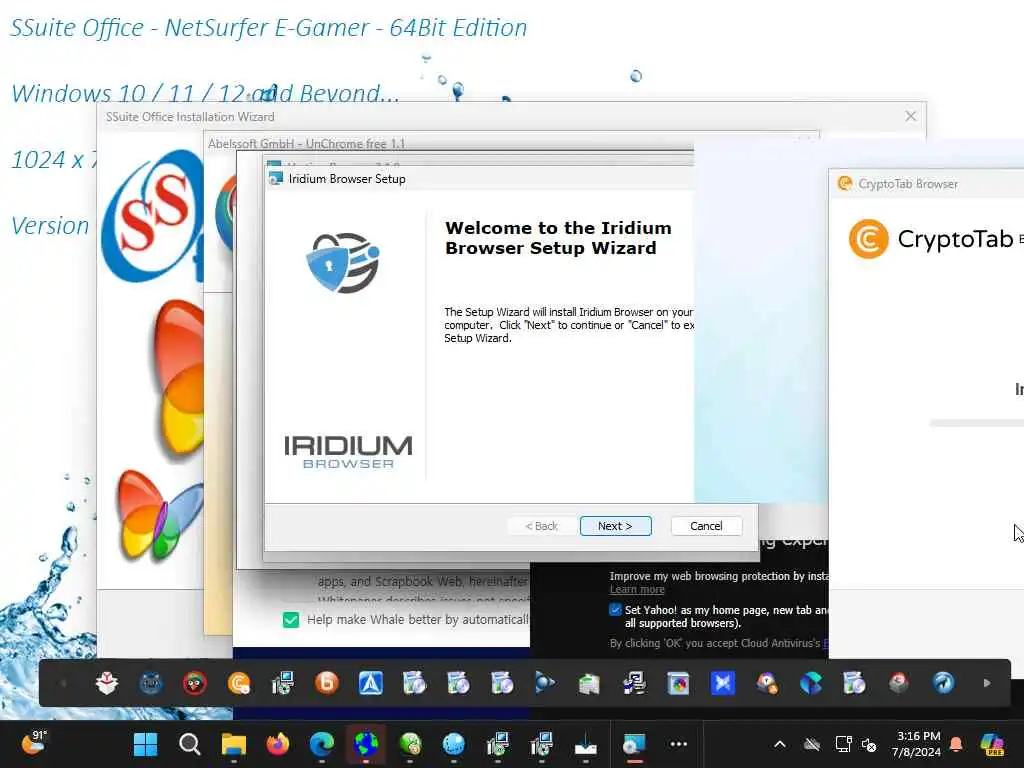Screen dimensions: 1024x768
Task: Click the CryptoTab Browser title bar icon
Action: click(845, 184)
